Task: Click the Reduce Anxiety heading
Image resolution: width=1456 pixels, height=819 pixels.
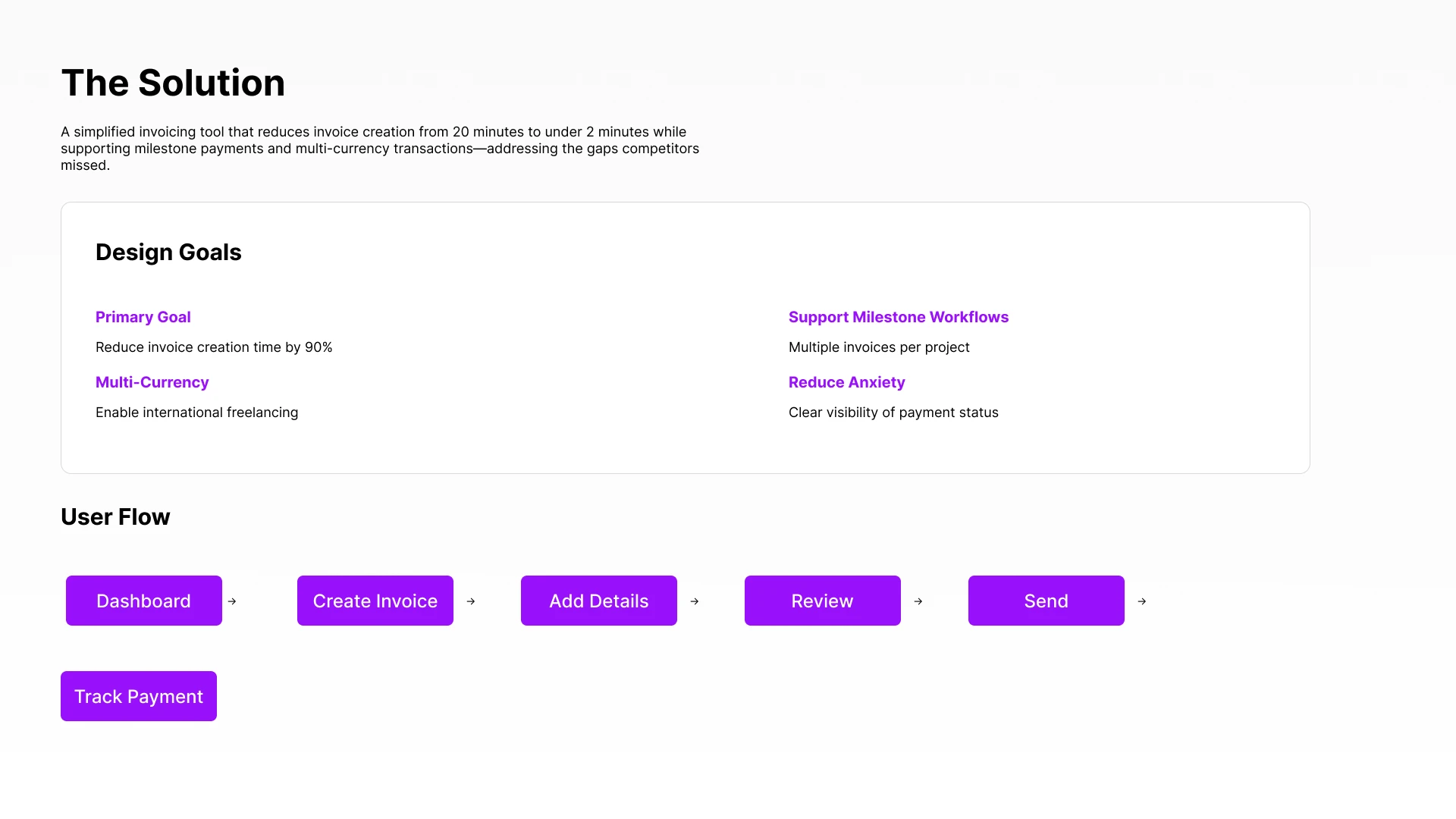Action: 846,382
